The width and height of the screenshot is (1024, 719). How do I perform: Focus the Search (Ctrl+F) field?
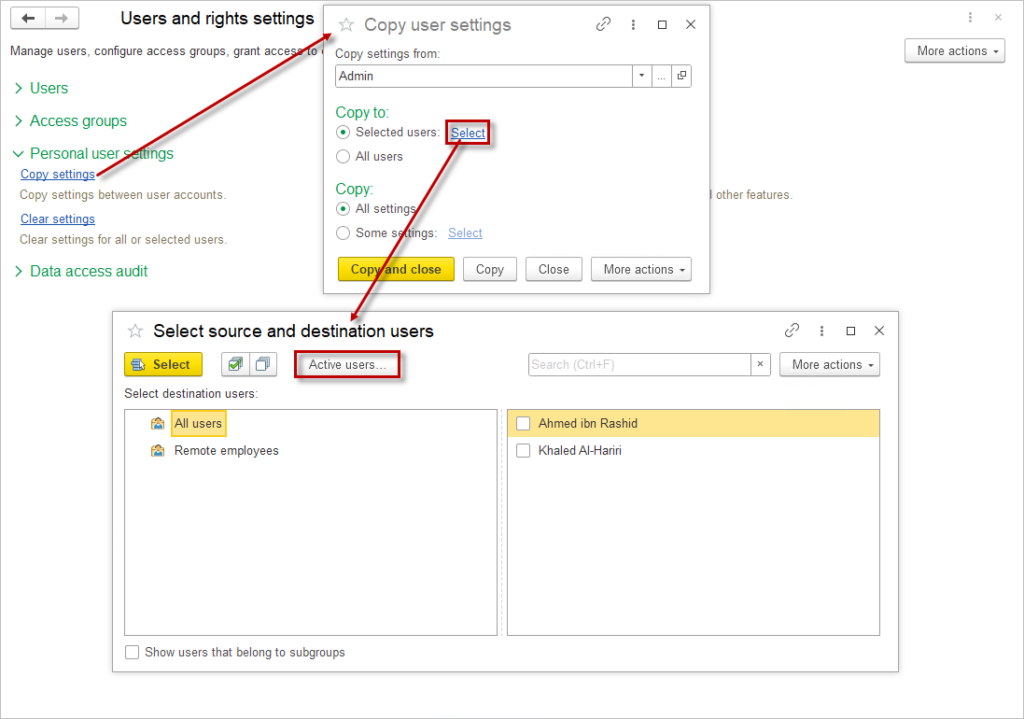coord(639,364)
